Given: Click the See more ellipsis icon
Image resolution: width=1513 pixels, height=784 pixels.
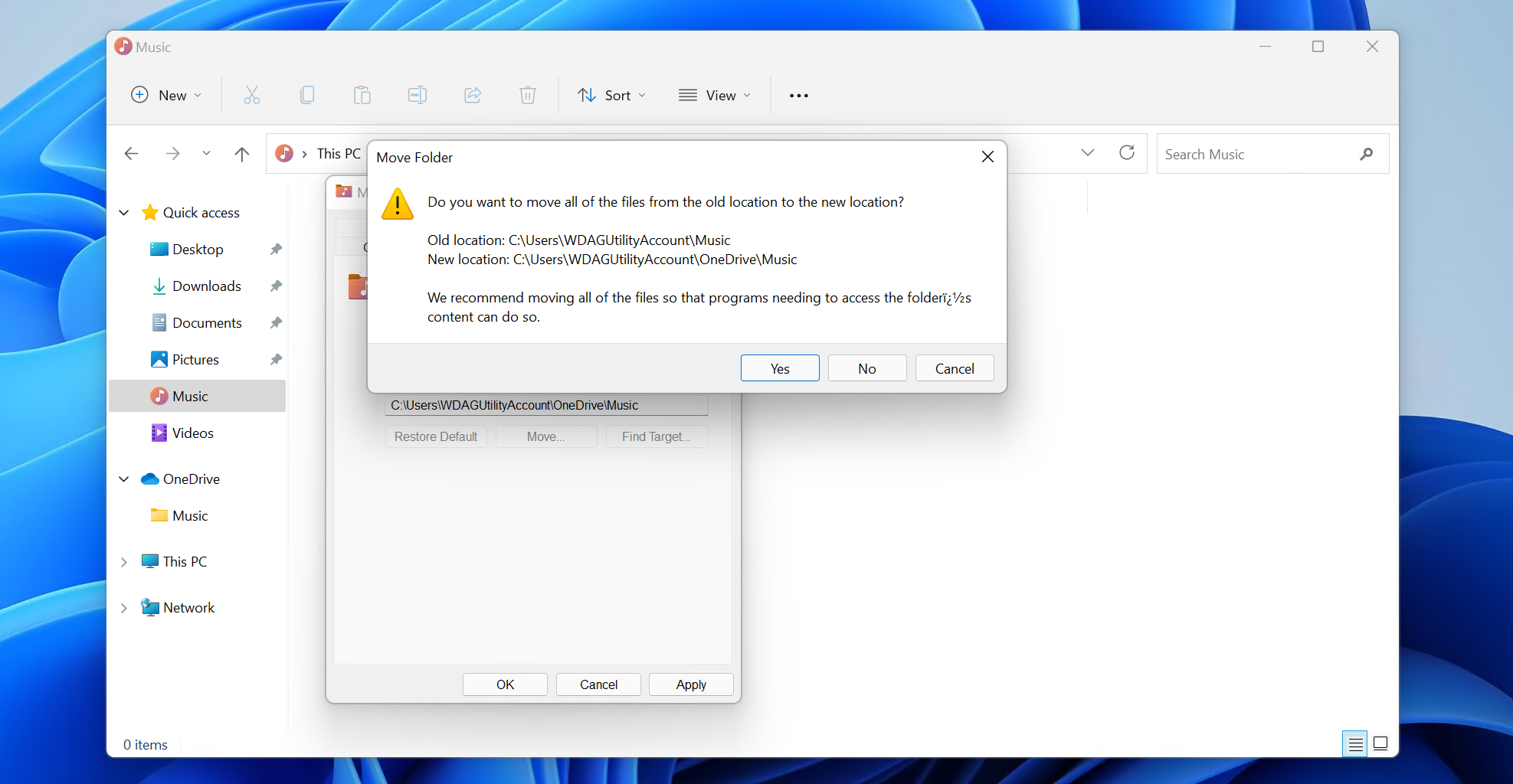Looking at the screenshot, I should coord(798,95).
